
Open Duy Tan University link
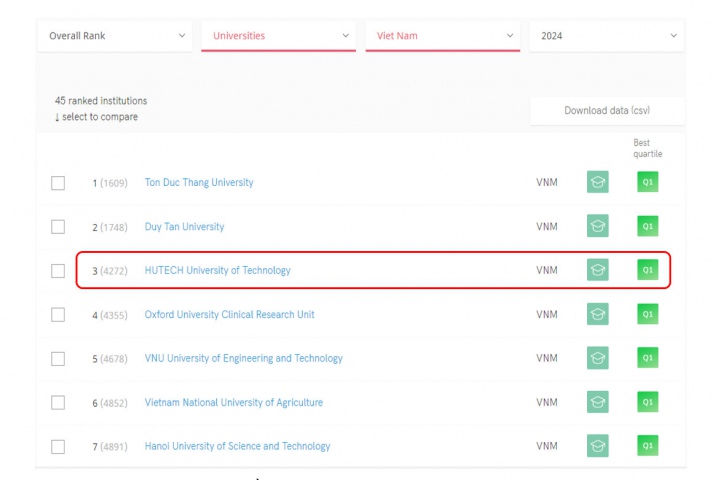point(184,226)
